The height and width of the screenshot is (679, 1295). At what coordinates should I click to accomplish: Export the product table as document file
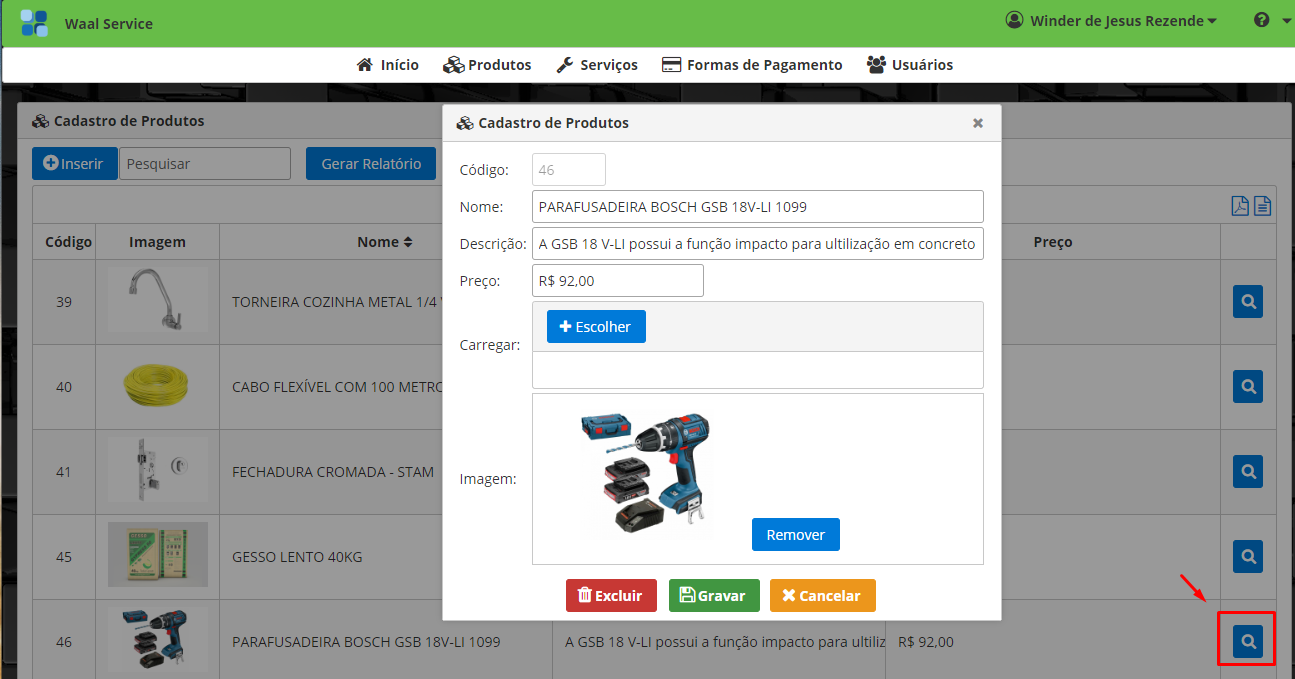[1263, 205]
